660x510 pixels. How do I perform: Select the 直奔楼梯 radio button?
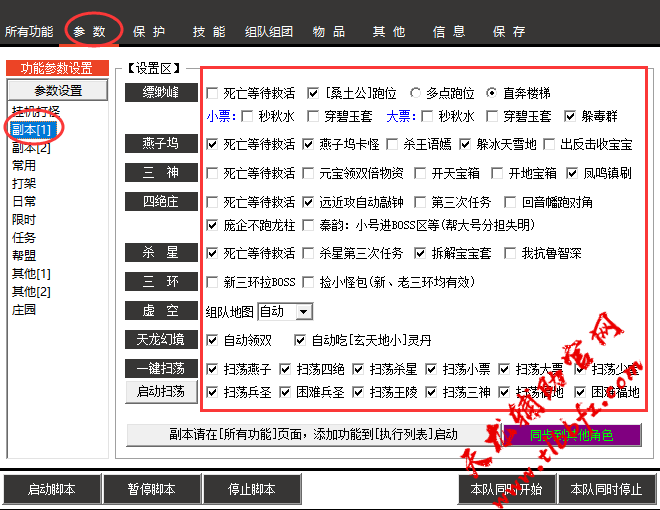(x=491, y=93)
